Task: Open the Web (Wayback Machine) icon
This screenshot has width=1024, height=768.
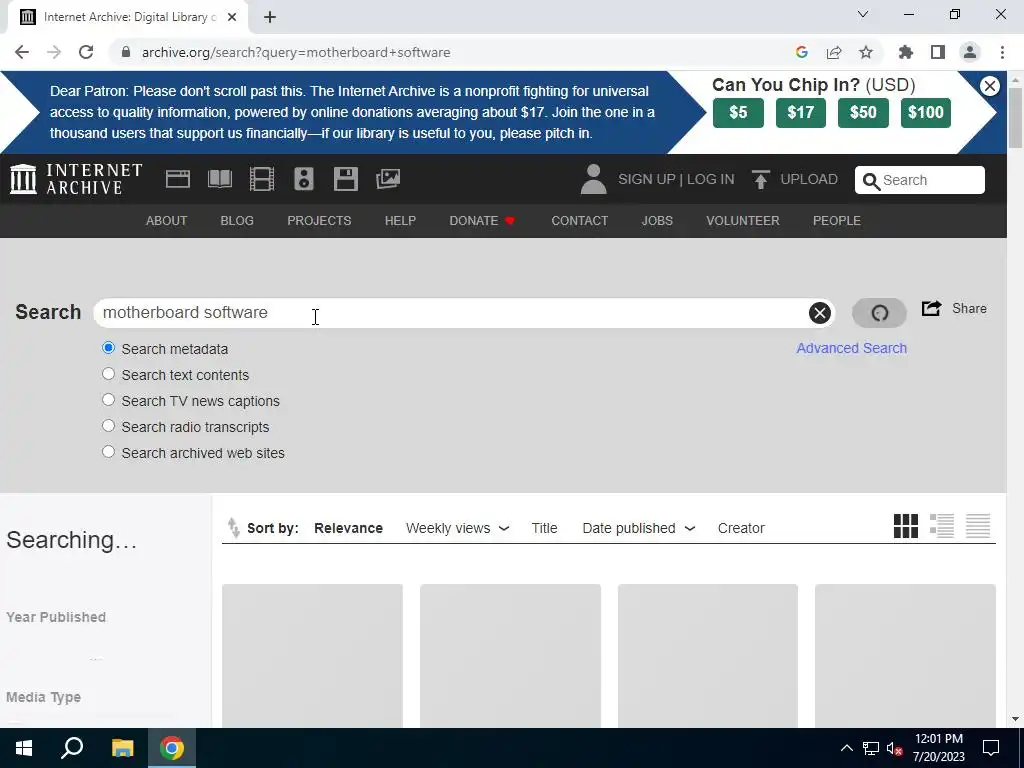Action: (178, 179)
